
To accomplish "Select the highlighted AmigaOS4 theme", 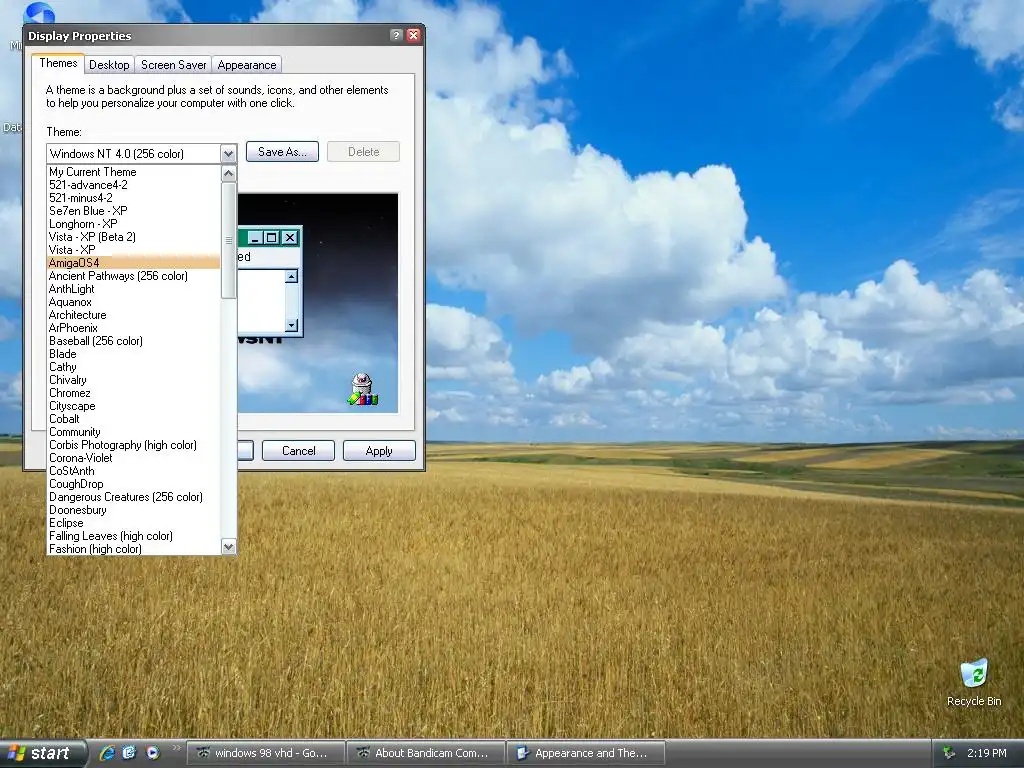I will [133, 263].
